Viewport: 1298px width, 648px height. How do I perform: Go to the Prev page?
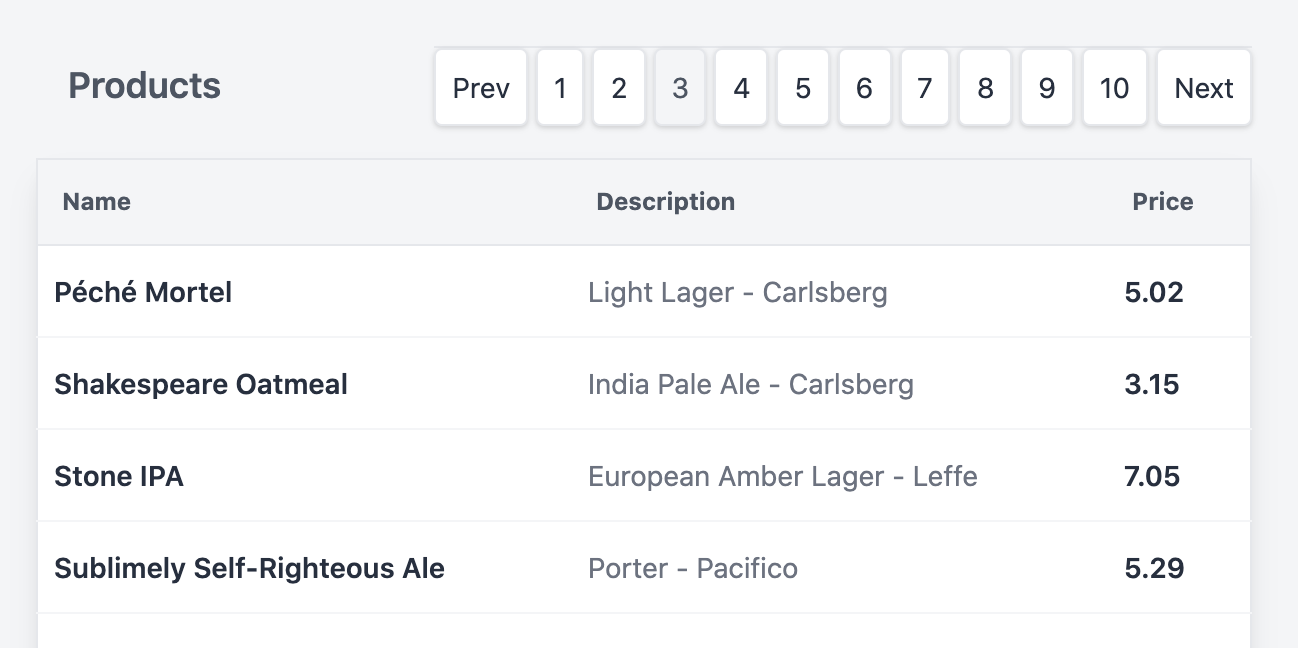click(x=481, y=88)
